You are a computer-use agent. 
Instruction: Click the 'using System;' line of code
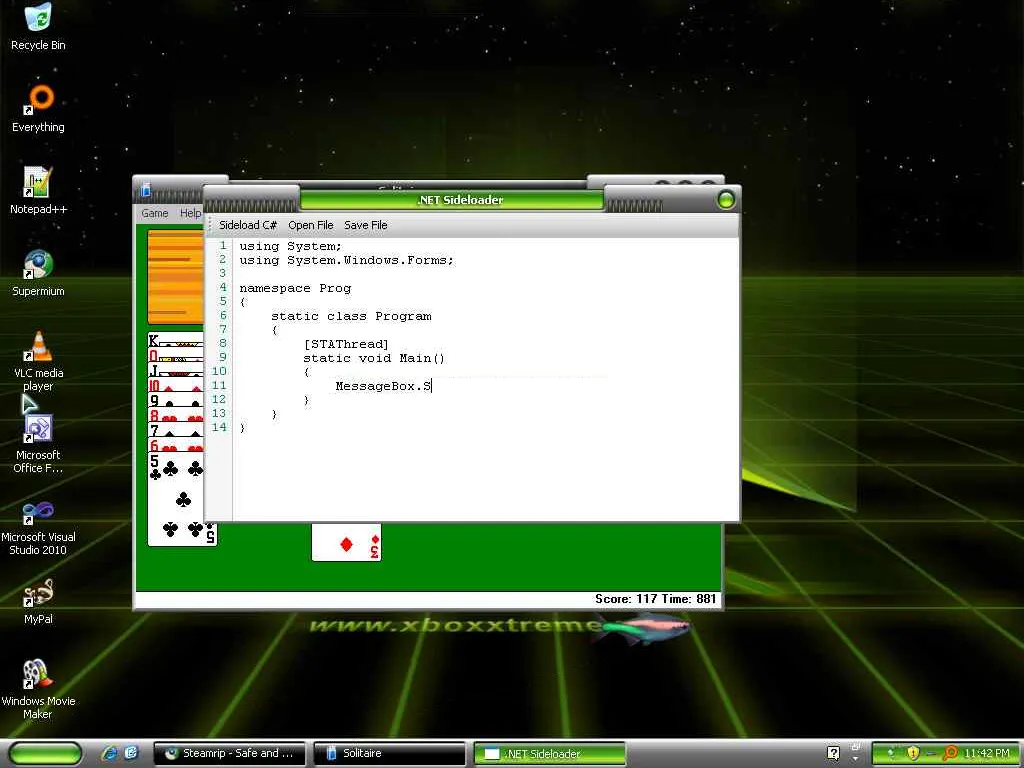tap(290, 247)
